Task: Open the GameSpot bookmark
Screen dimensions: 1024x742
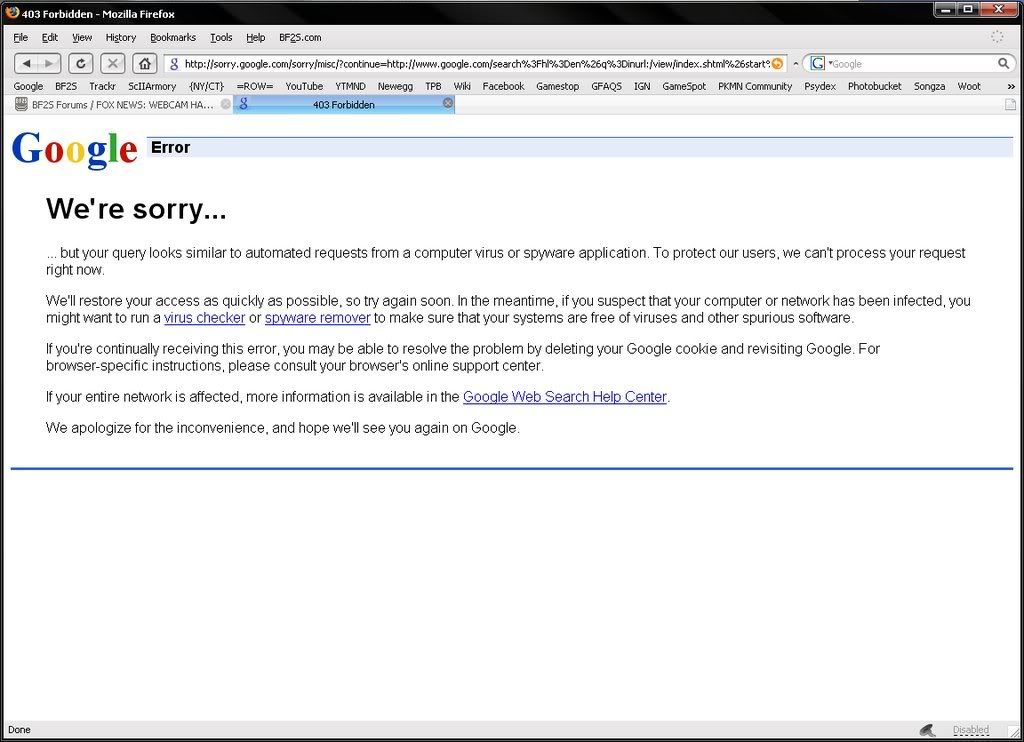Action: 684,86
